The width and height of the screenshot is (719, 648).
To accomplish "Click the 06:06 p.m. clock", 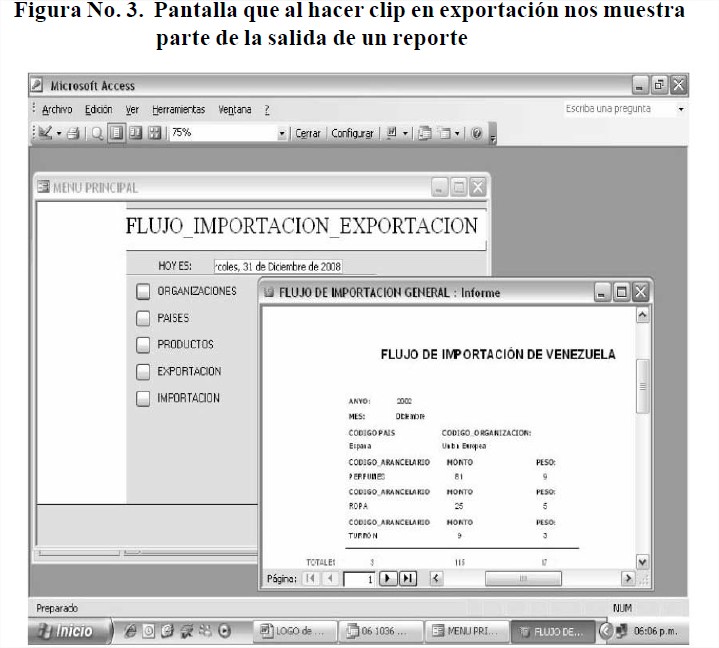I will [x=655, y=631].
